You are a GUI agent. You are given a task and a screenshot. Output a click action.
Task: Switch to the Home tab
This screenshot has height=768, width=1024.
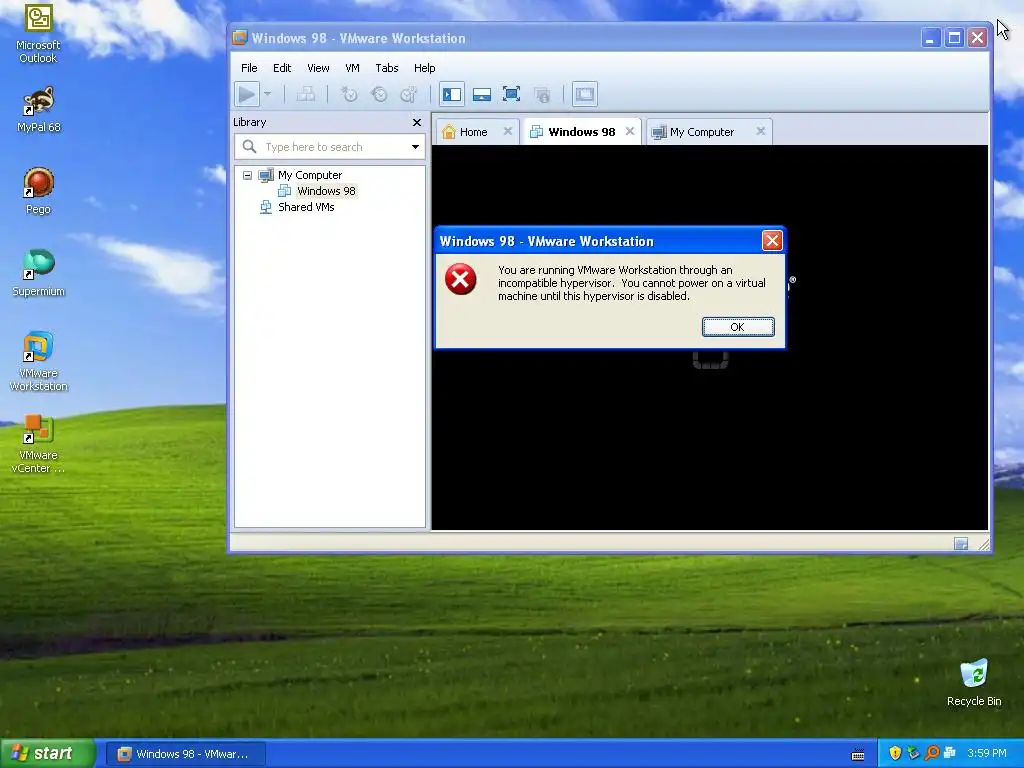tap(473, 132)
